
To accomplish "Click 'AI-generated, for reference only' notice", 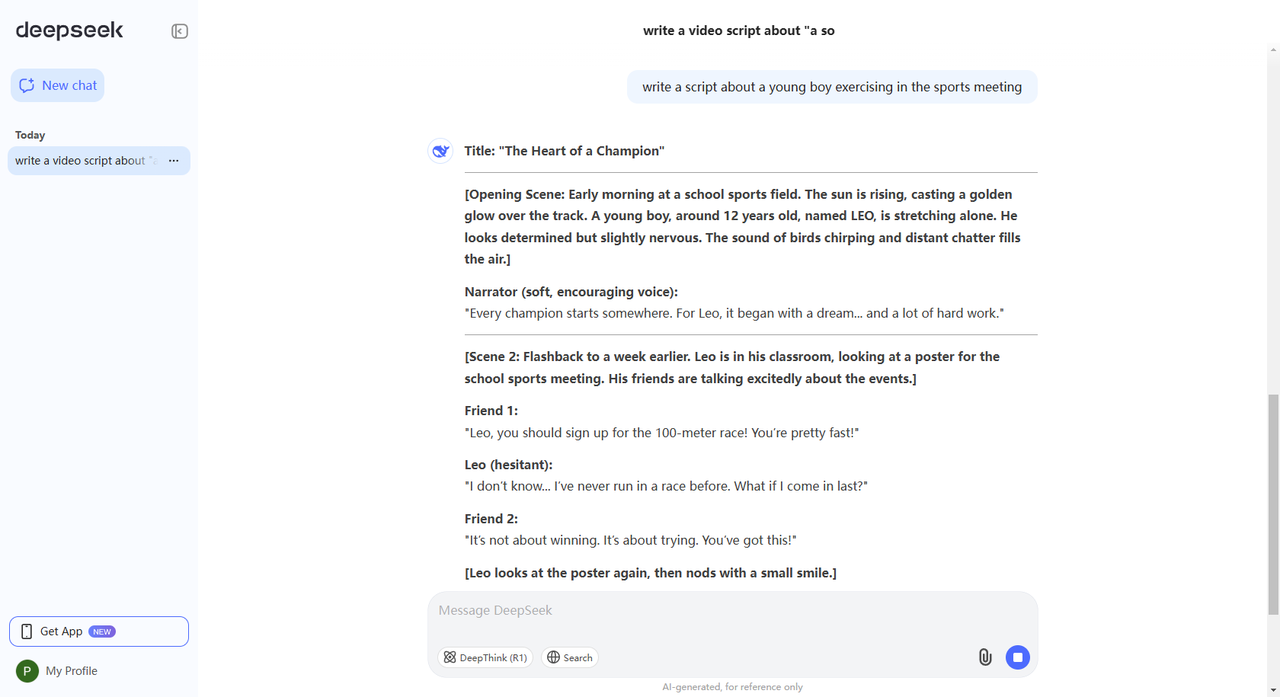I will pos(732,687).
